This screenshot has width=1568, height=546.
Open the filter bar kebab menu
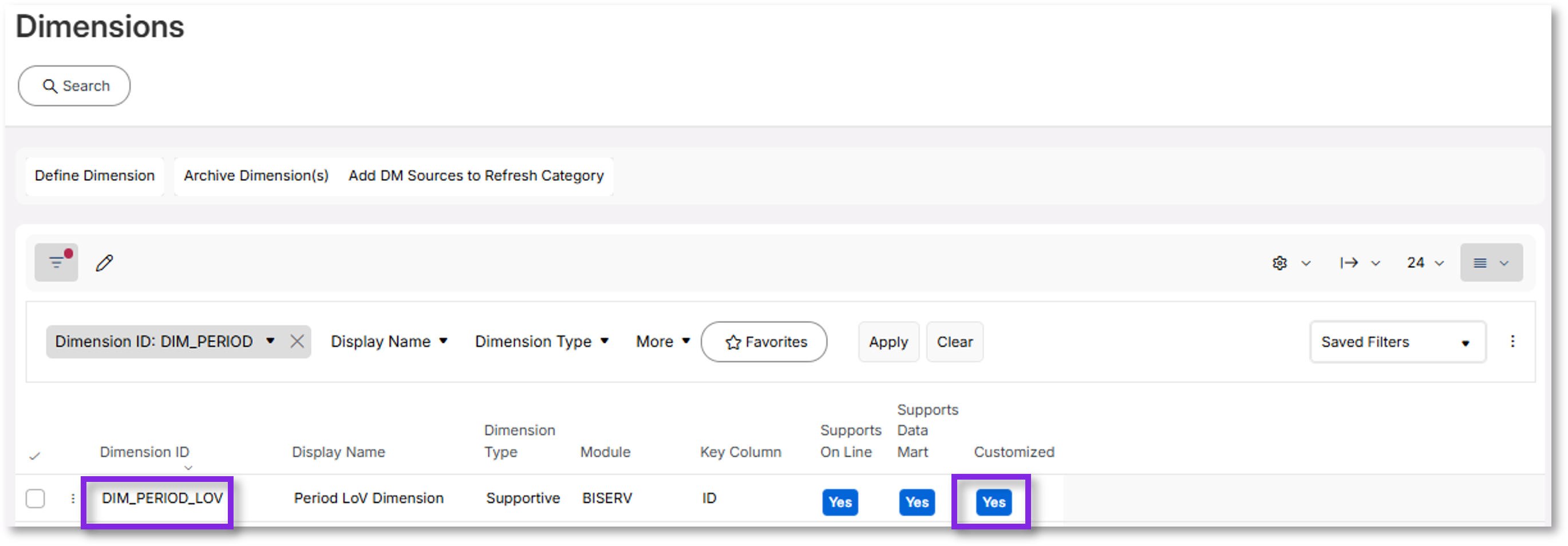tap(1512, 341)
